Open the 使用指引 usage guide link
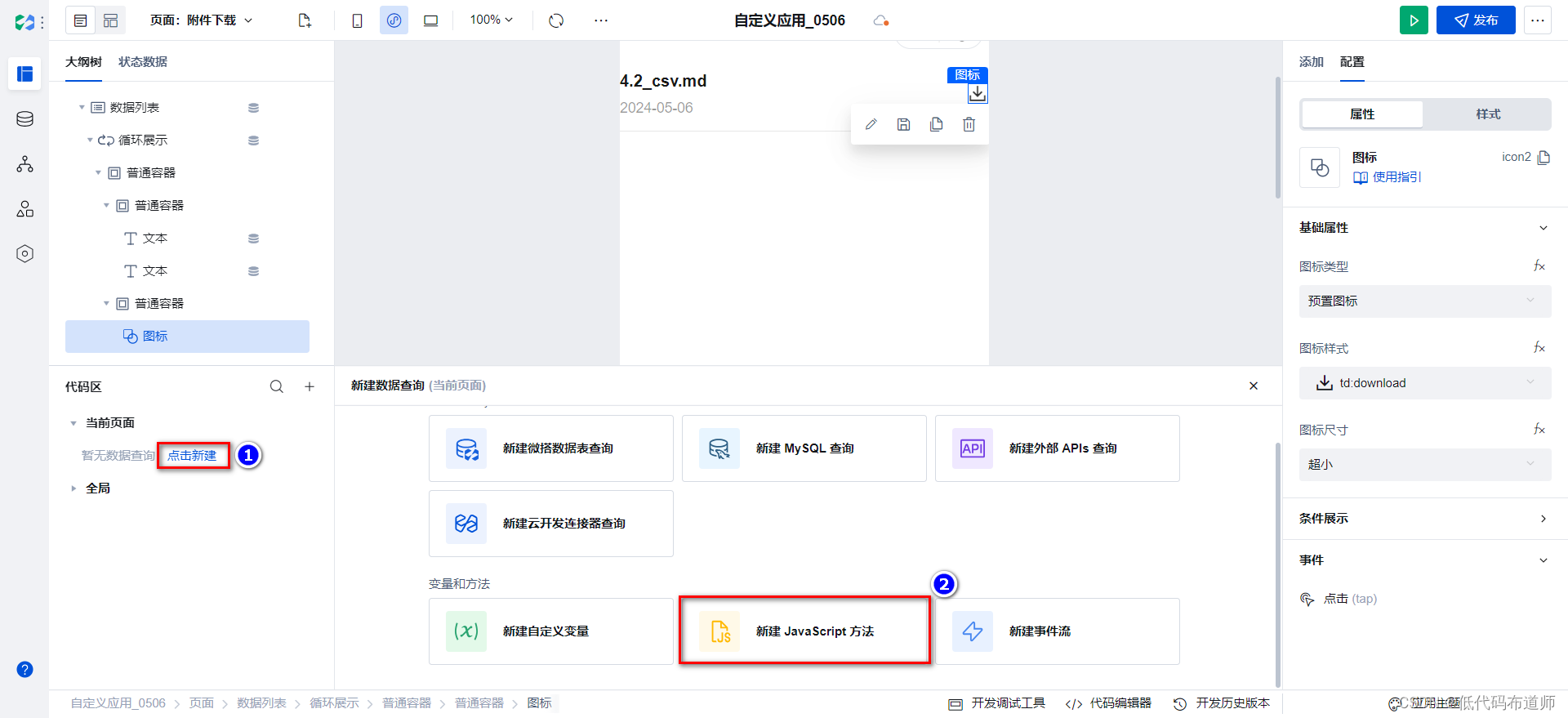 tap(1388, 177)
